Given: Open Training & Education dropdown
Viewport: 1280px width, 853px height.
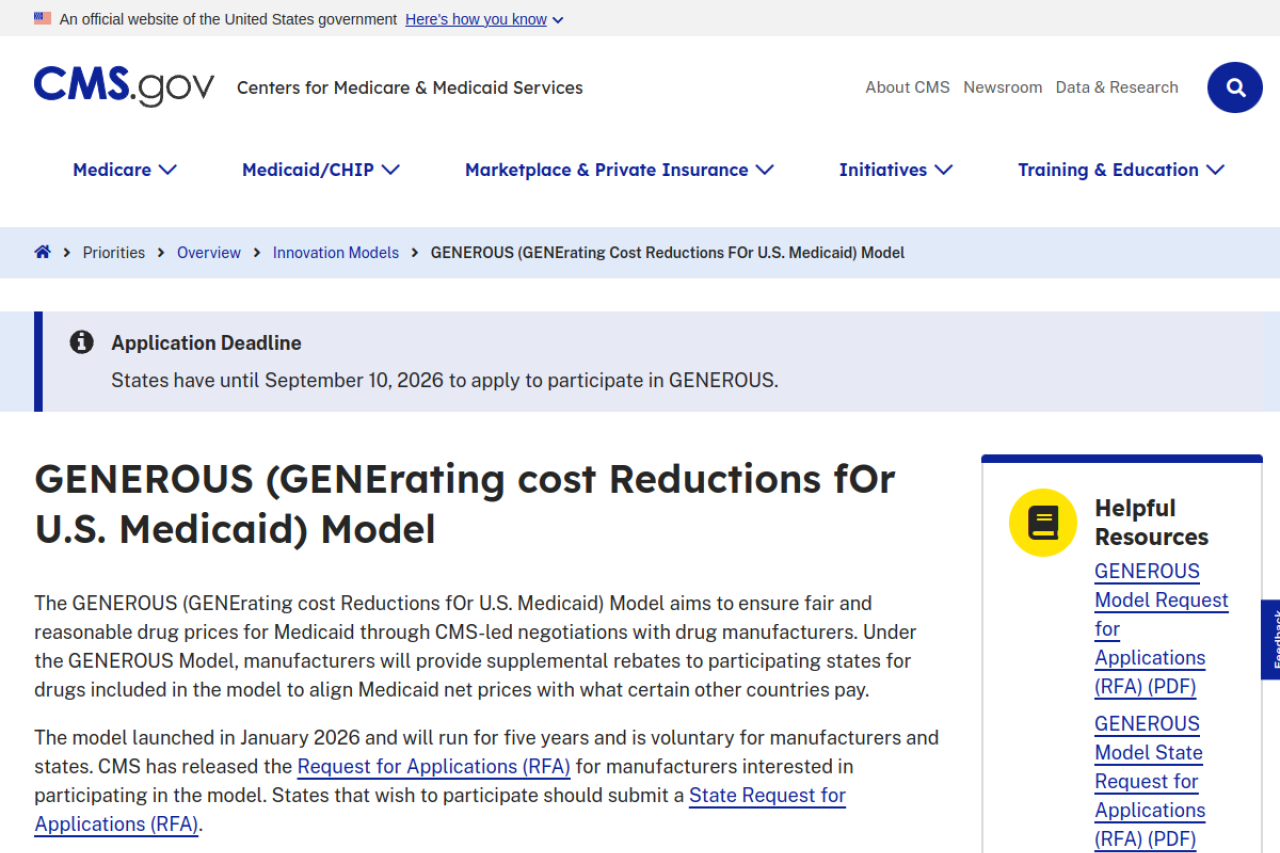Looking at the screenshot, I should pyautogui.click(x=1121, y=170).
